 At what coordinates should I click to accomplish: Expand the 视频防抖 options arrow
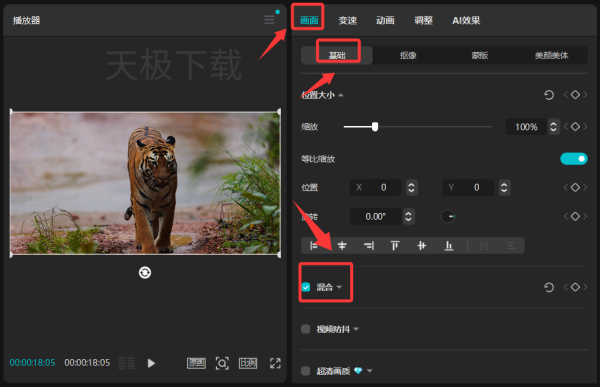(x=356, y=329)
